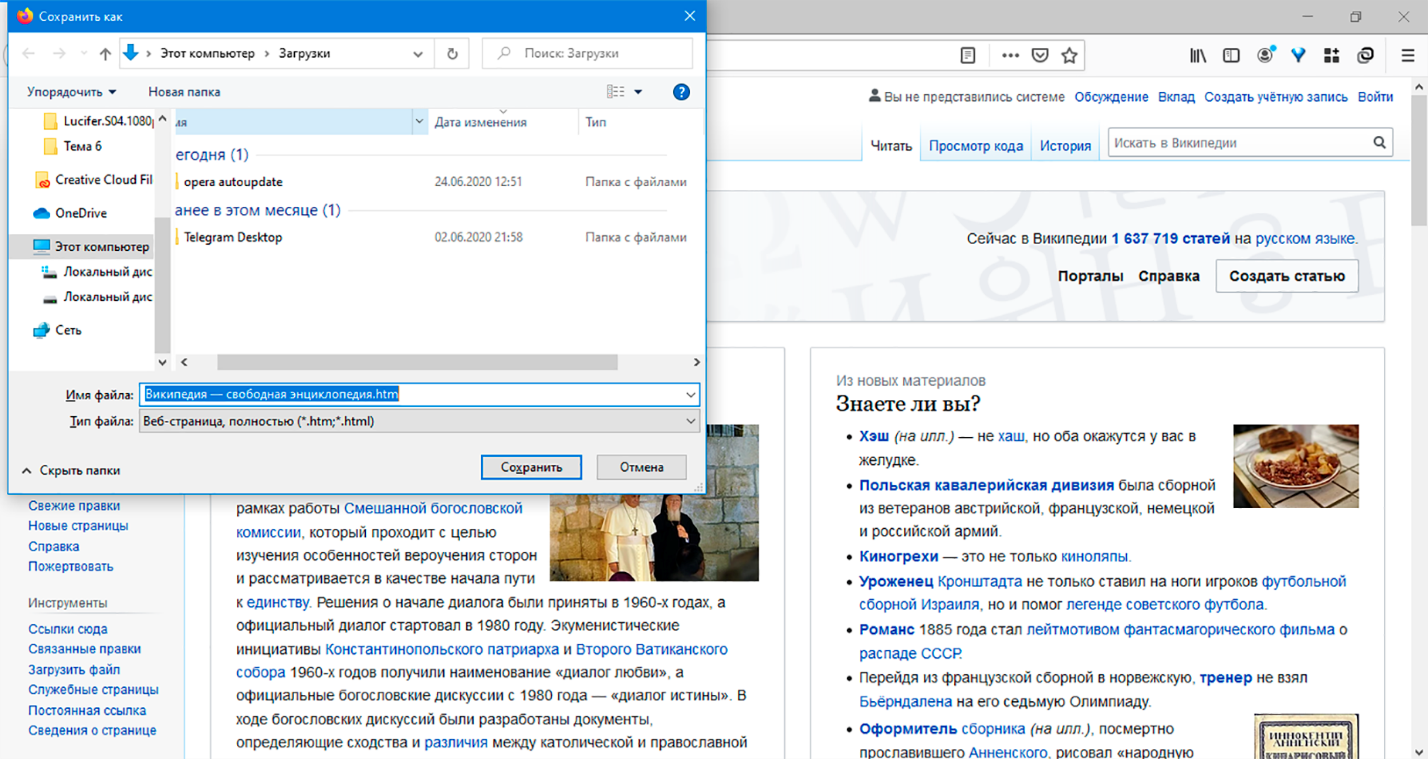Viewport: 1428px width, 759px height.
Task: Open view options dropdown arrow
Action: click(x=638, y=92)
